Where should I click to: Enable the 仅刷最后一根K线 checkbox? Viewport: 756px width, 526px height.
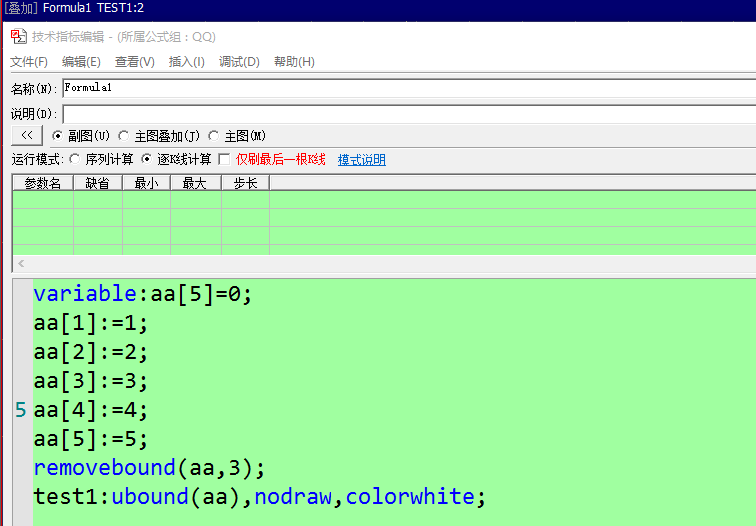[x=224, y=160]
